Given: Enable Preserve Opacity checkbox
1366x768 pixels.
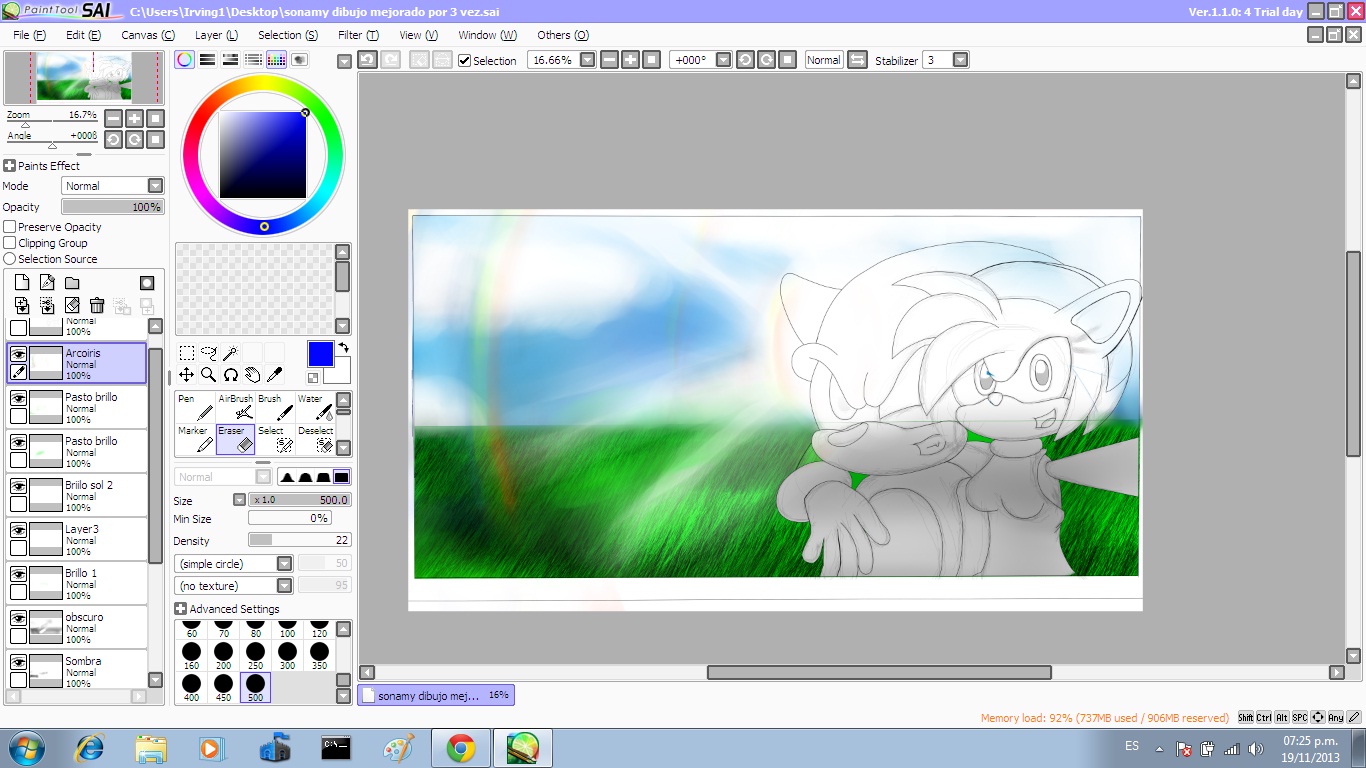Looking at the screenshot, I should pos(10,227).
